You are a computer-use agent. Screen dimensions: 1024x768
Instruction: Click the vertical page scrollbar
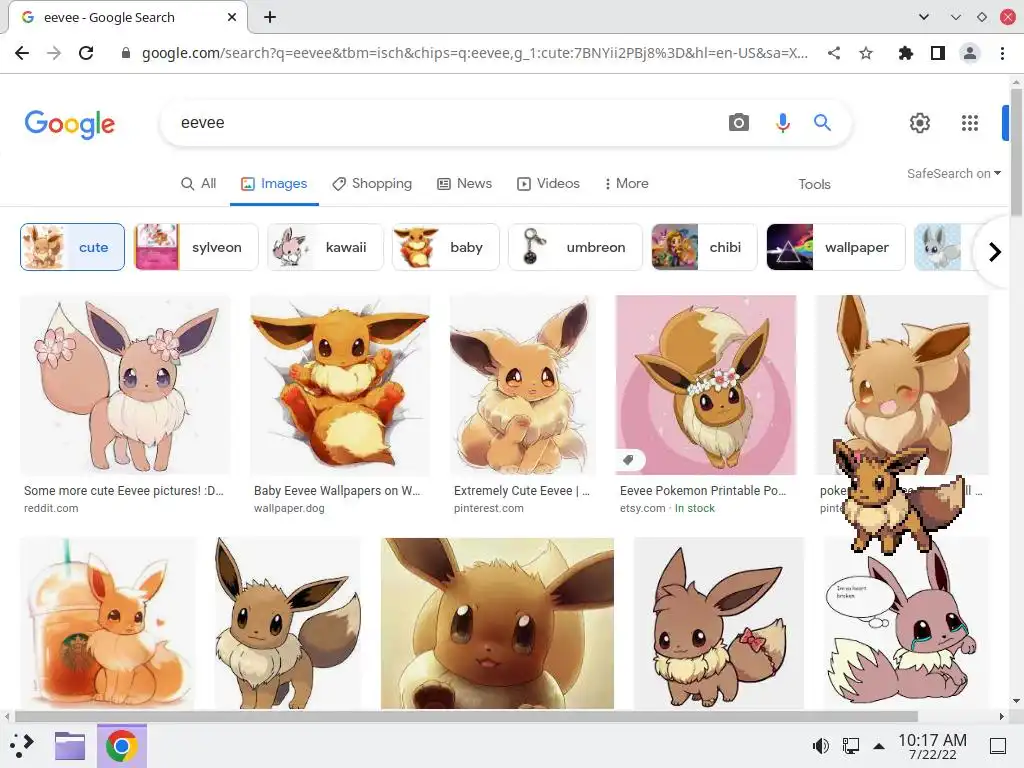click(1016, 150)
